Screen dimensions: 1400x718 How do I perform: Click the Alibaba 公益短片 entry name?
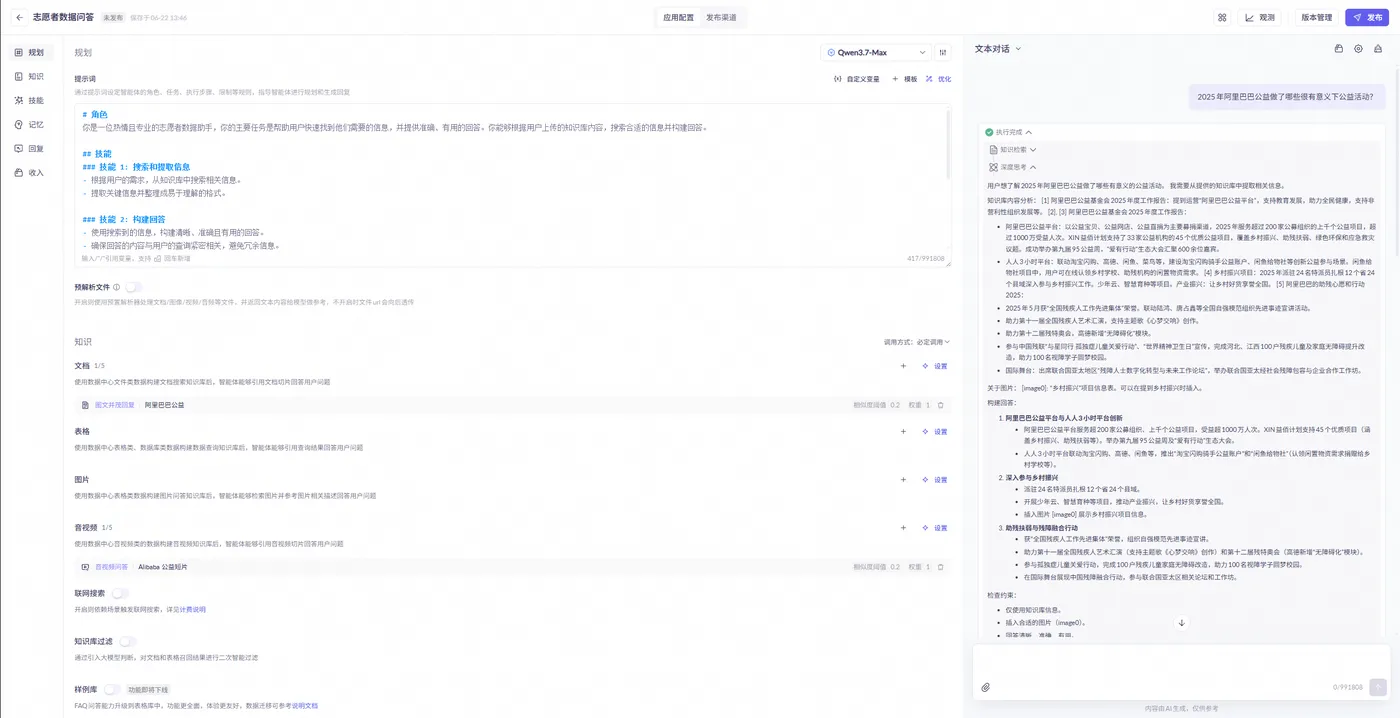pos(162,567)
